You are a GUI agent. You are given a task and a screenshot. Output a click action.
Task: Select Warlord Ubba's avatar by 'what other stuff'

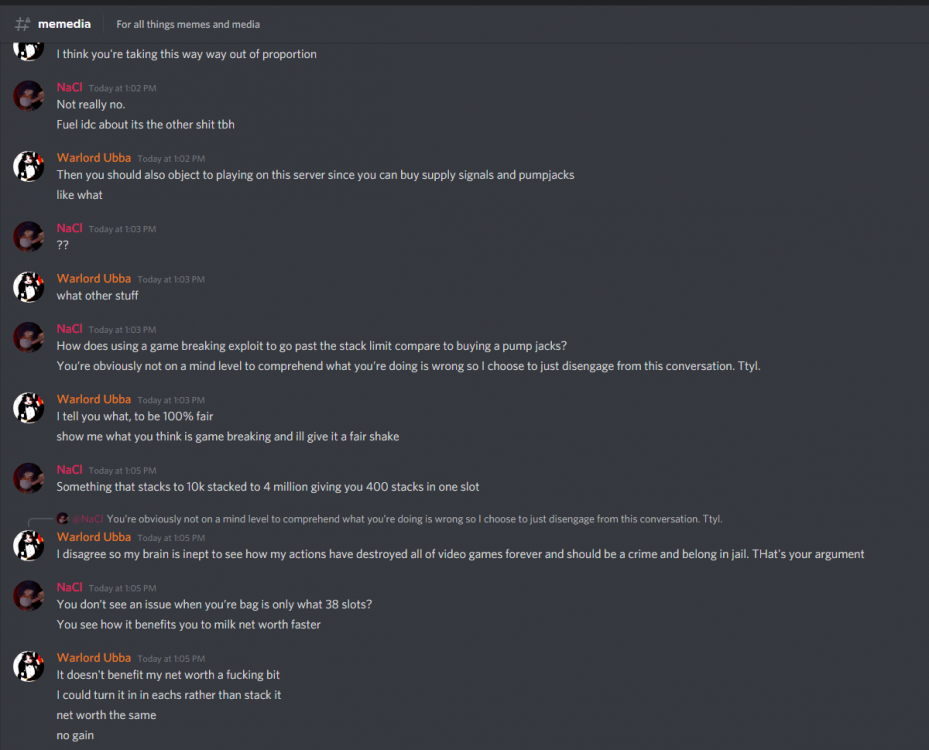point(28,287)
